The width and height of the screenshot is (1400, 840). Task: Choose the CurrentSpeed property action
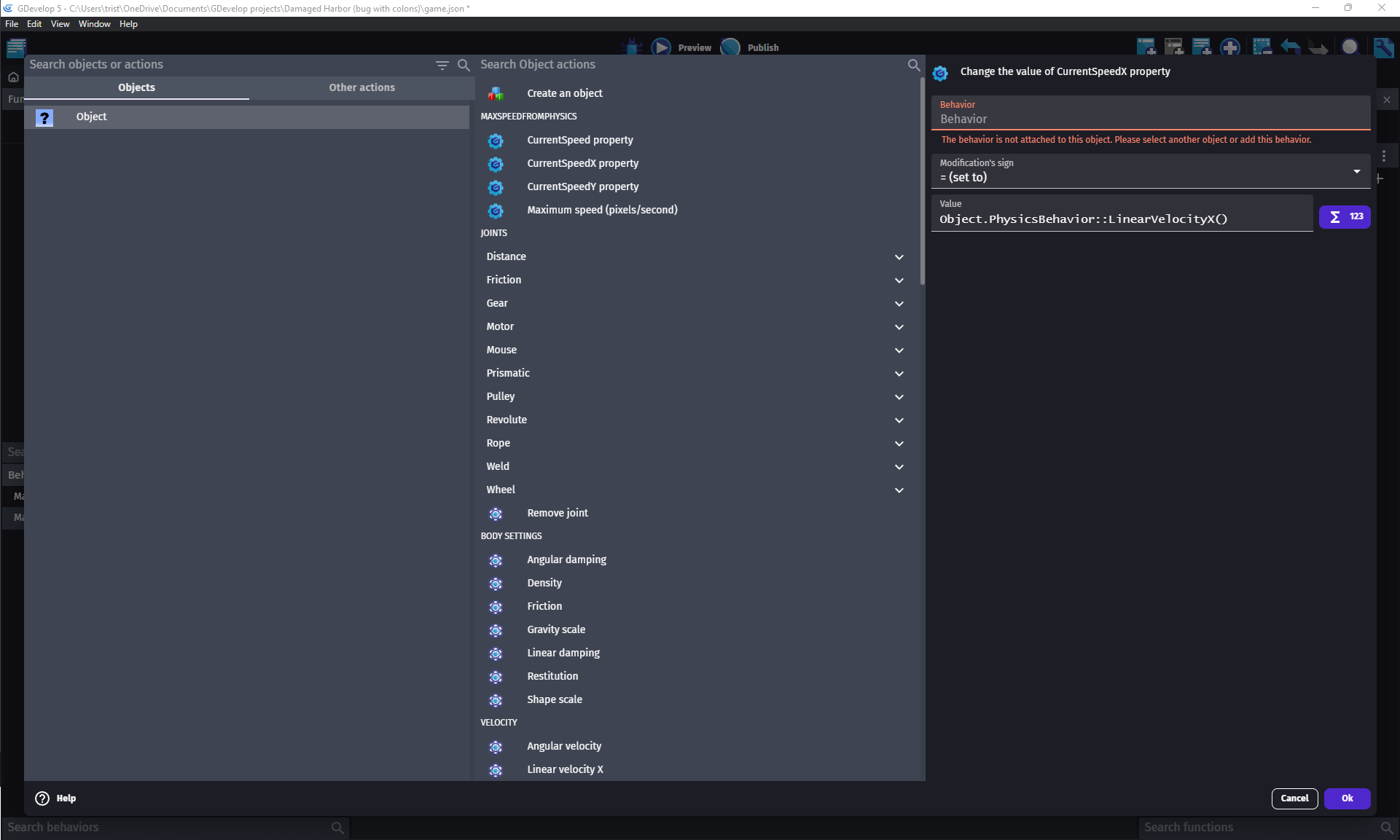(x=579, y=140)
